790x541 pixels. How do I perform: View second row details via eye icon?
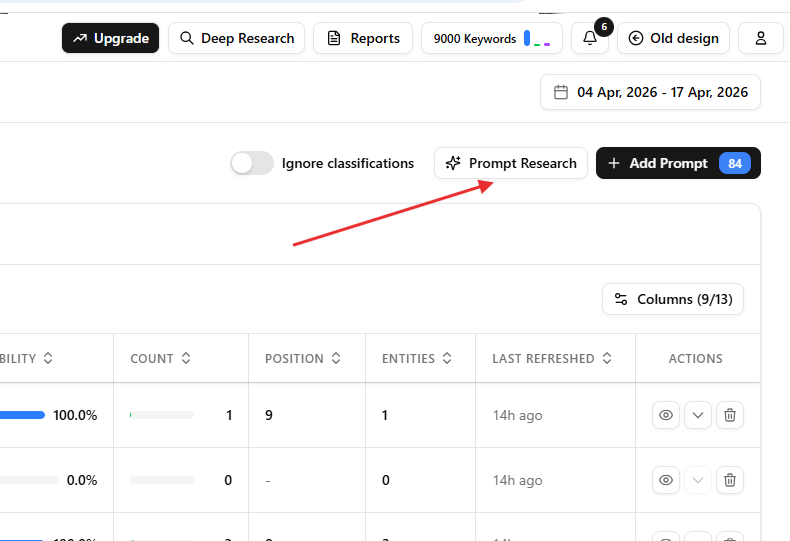coord(666,480)
